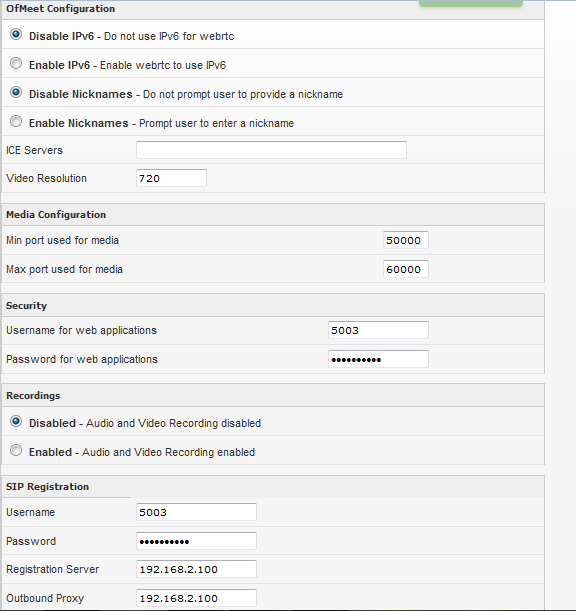Screen dimensions: 576x611
Task: Click the Min port used for media field
Action: pyautogui.click(x=406, y=240)
